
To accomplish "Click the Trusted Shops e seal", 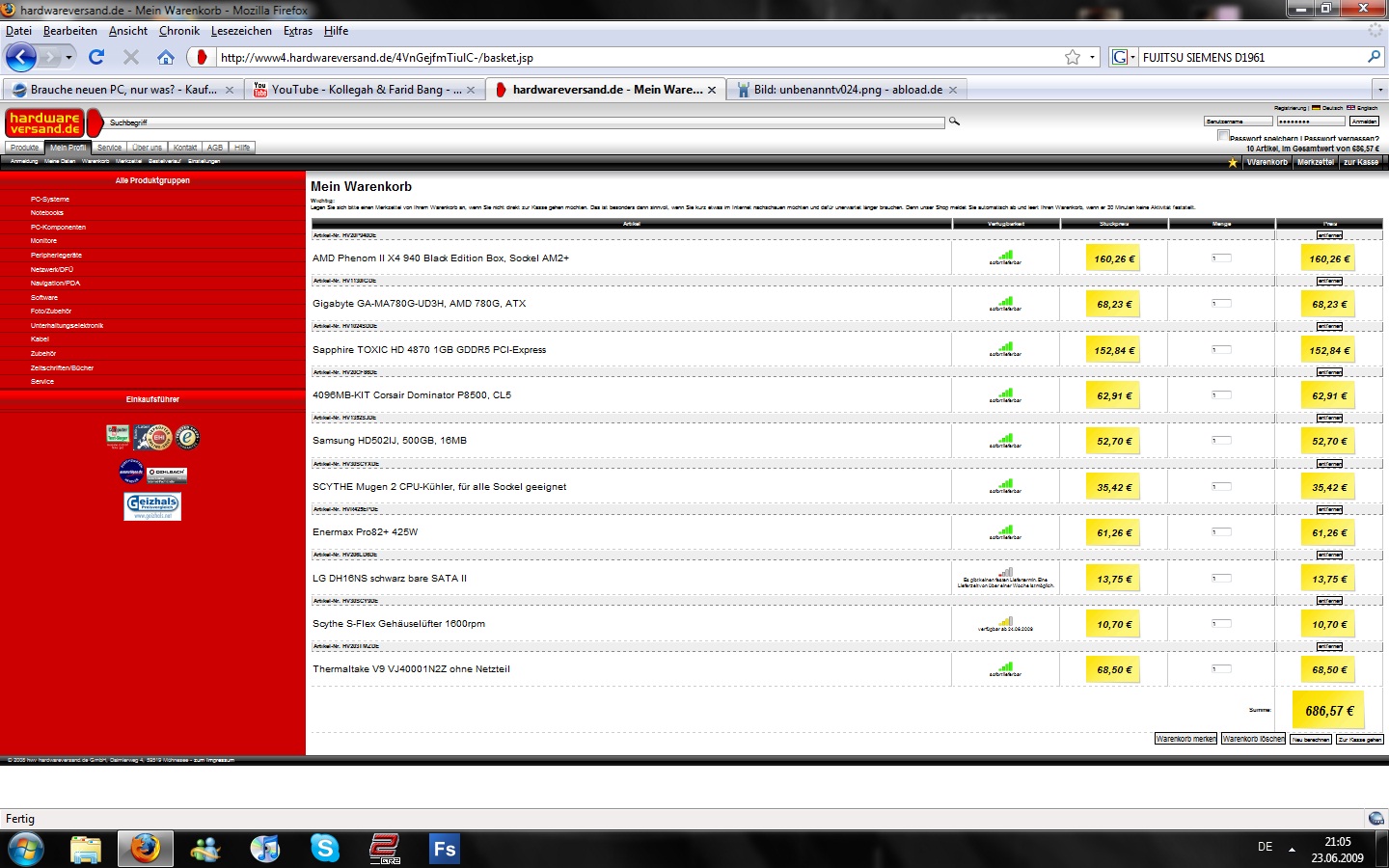I will tap(187, 438).
